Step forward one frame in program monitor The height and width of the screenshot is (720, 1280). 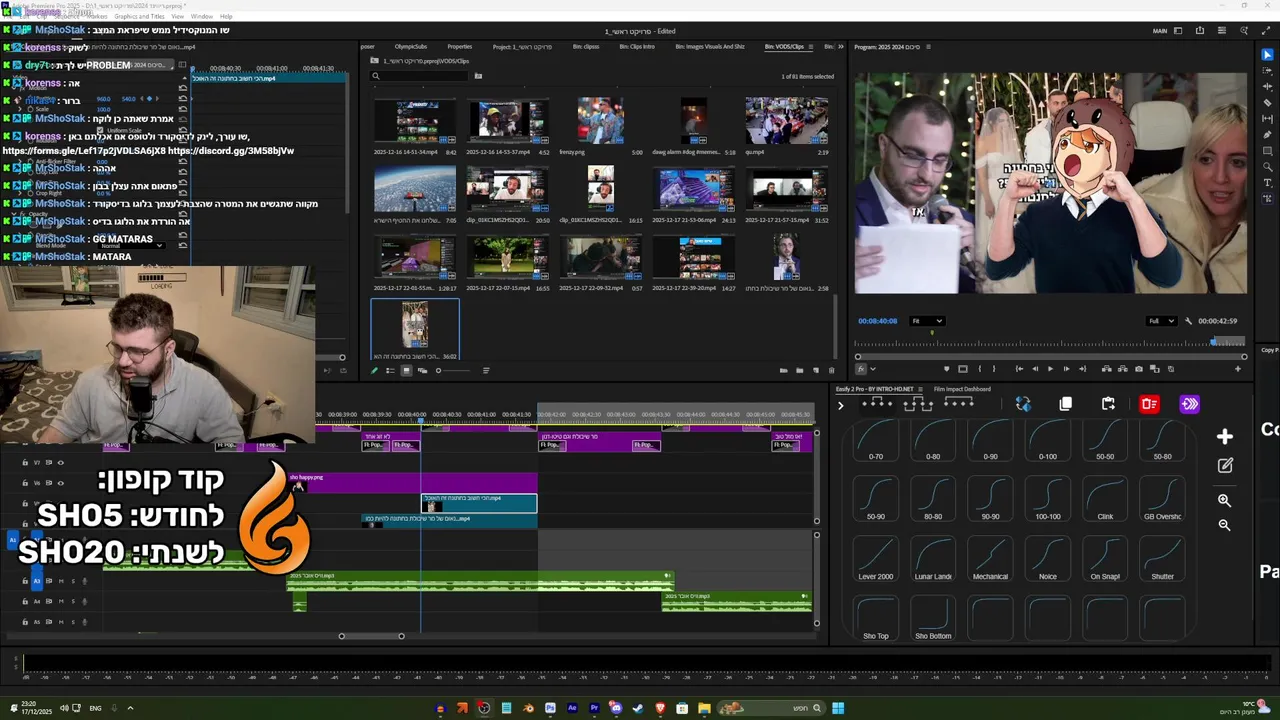point(1066,369)
